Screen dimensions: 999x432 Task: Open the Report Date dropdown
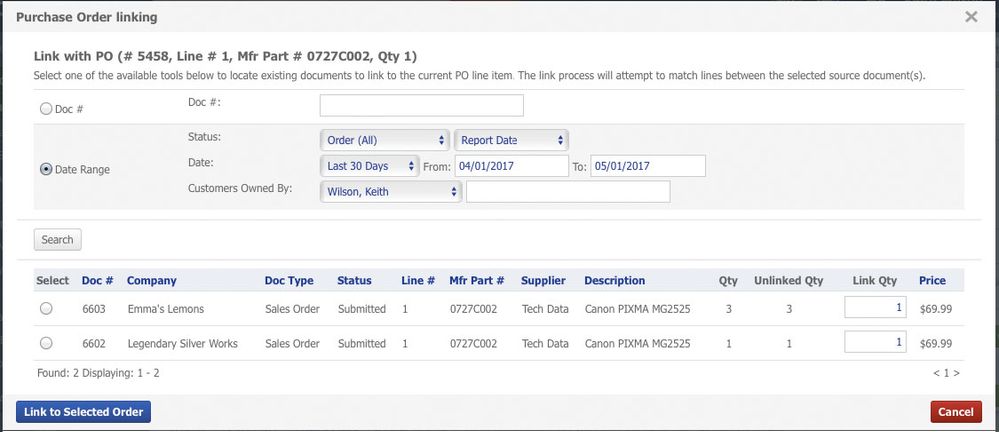click(511, 140)
